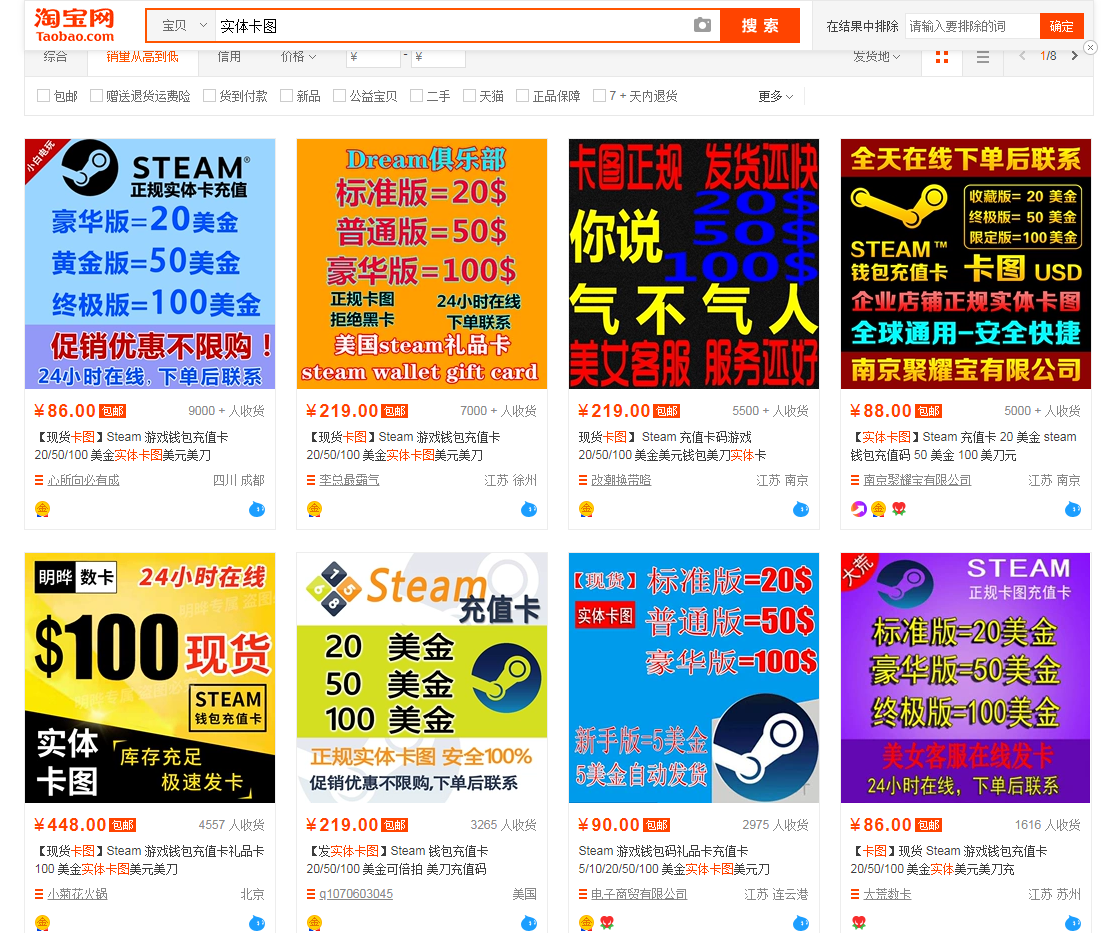Click gold medal icon under 李总最霸气
Viewport: 1111px width, 933px height.
(x=315, y=509)
